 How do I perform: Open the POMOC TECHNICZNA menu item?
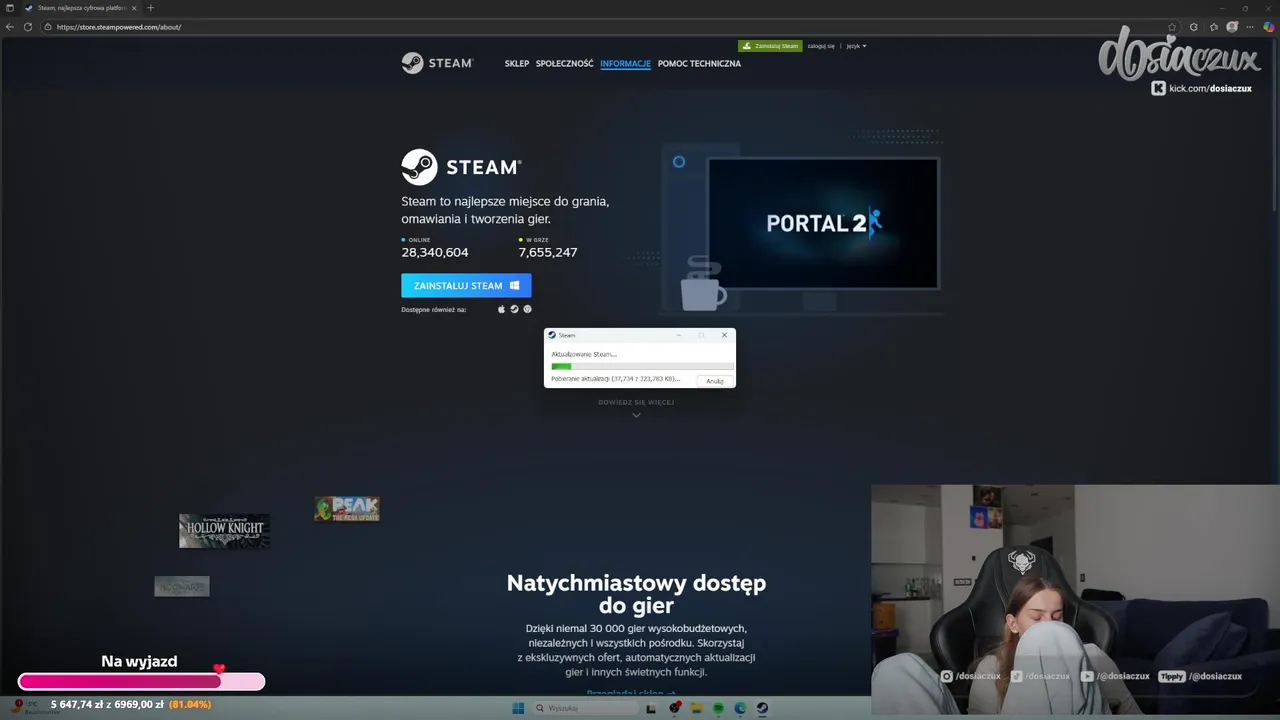[x=699, y=64]
